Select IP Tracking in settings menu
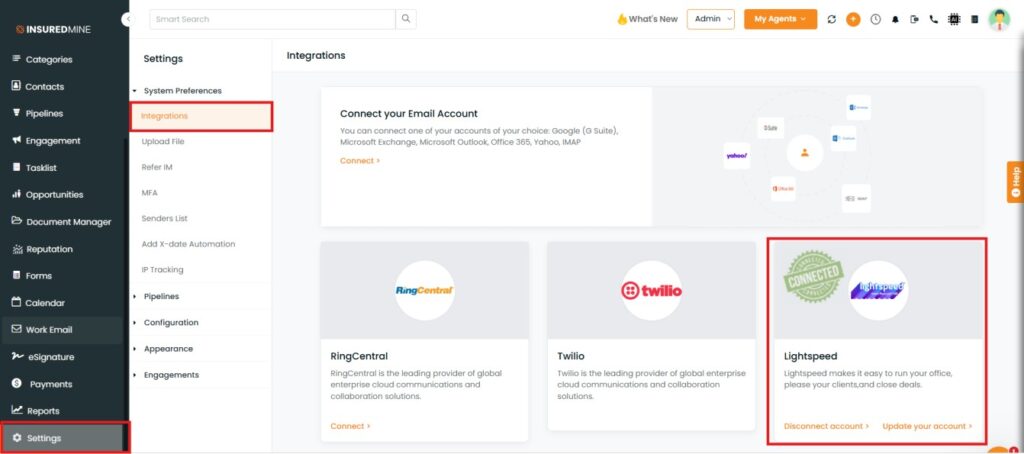Viewport: 1024px width, 454px height. (163, 270)
